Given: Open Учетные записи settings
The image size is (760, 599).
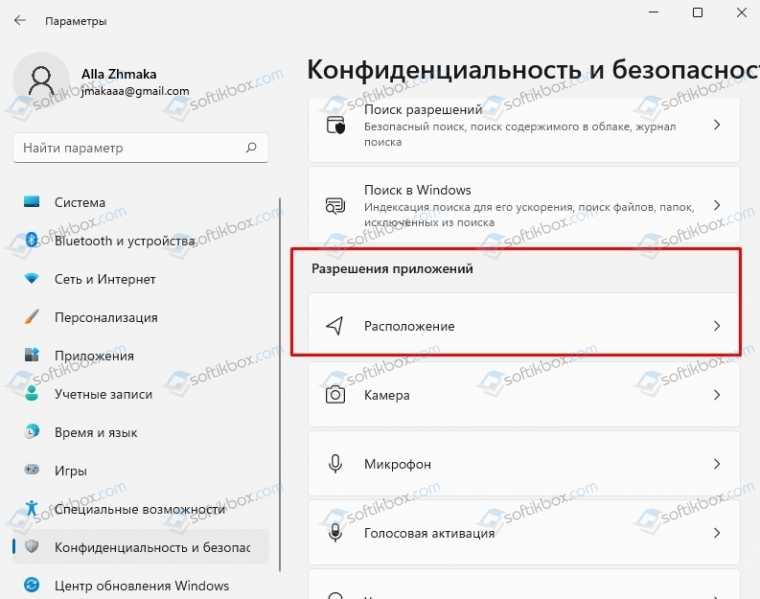Looking at the screenshot, I should 141,394.
